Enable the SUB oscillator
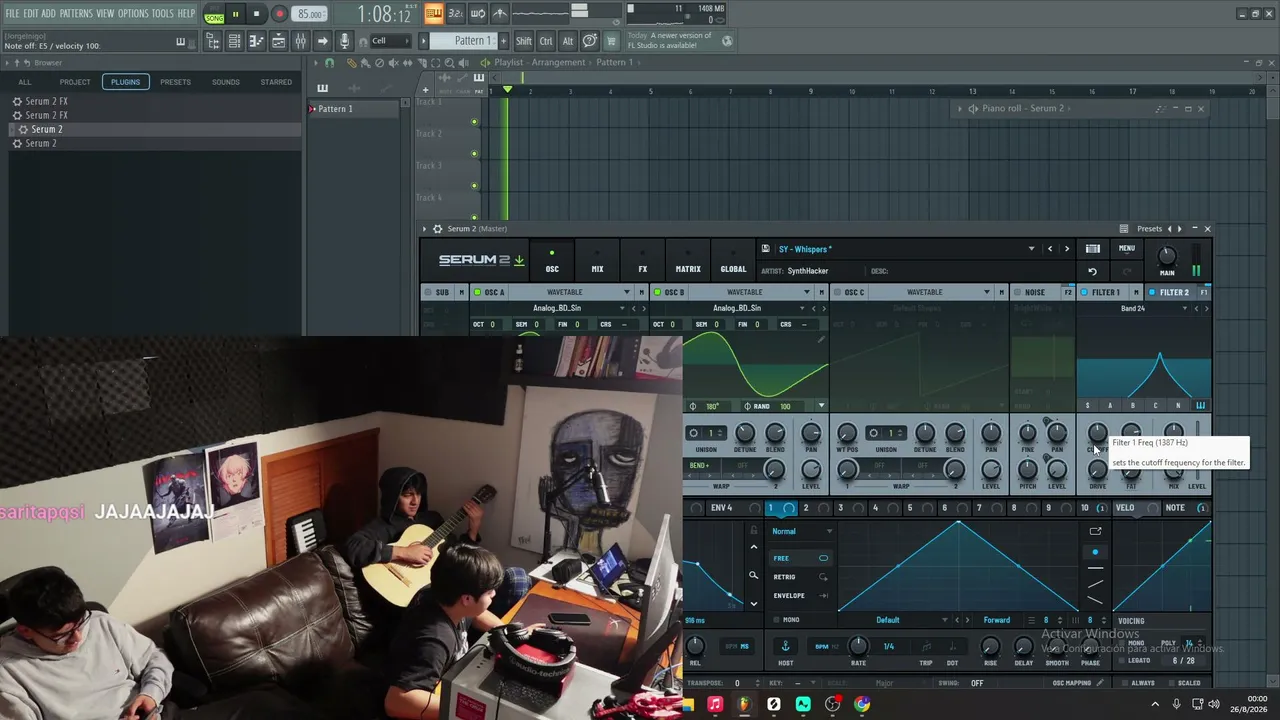 pos(428,292)
